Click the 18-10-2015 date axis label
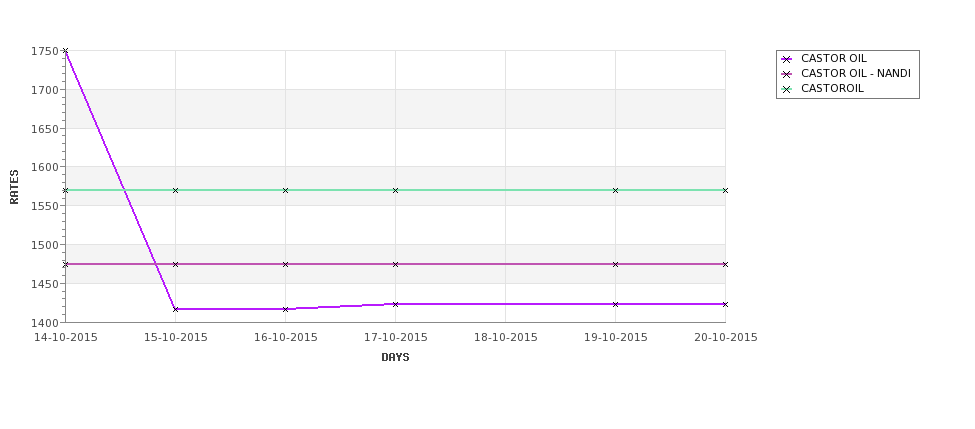Viewport: 975px width, 429px height. pyautogui.click(x=506, y=338)
